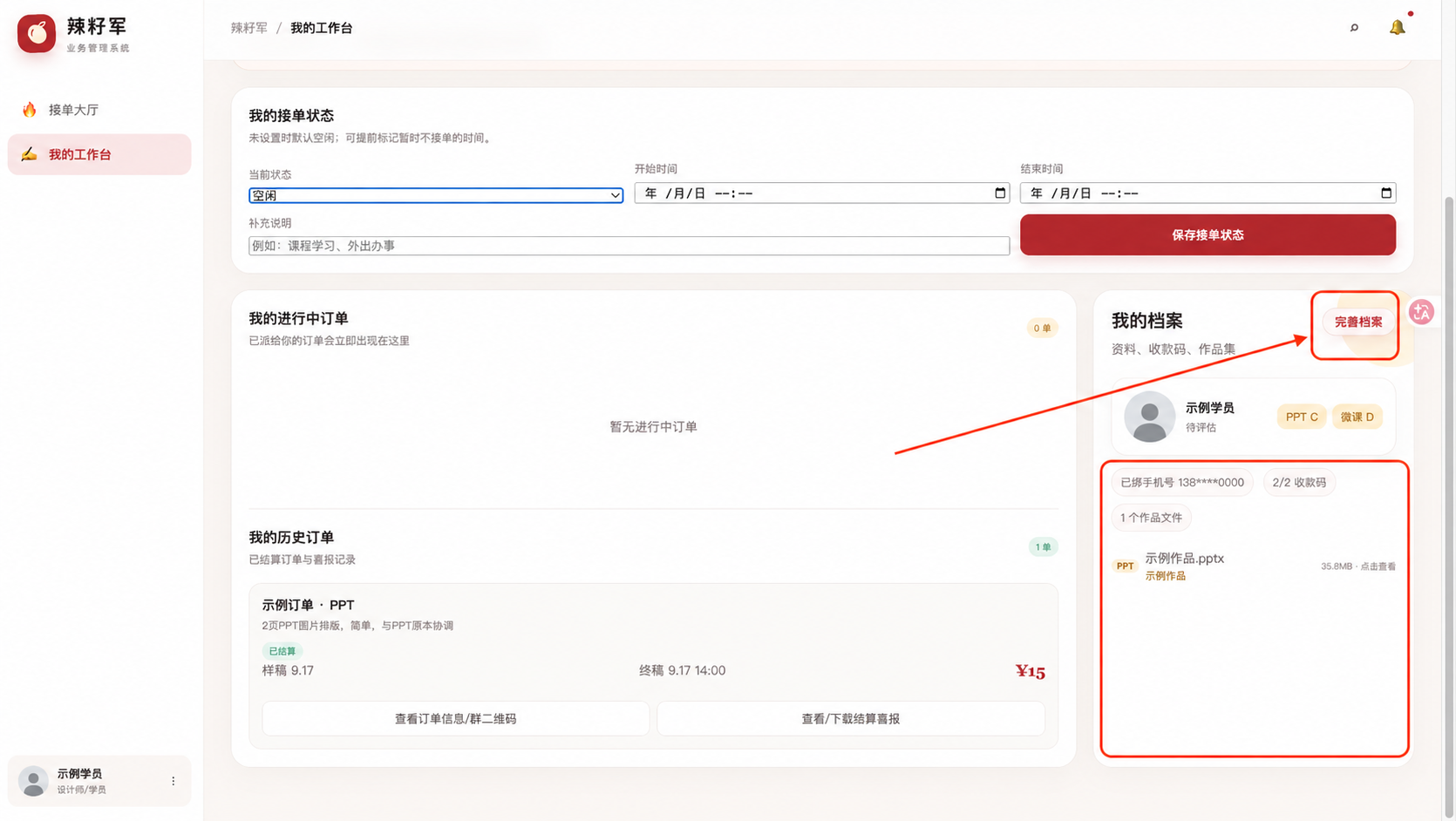
Task: Click the 1 单 history count badge
Action: tap(1043, 546)
